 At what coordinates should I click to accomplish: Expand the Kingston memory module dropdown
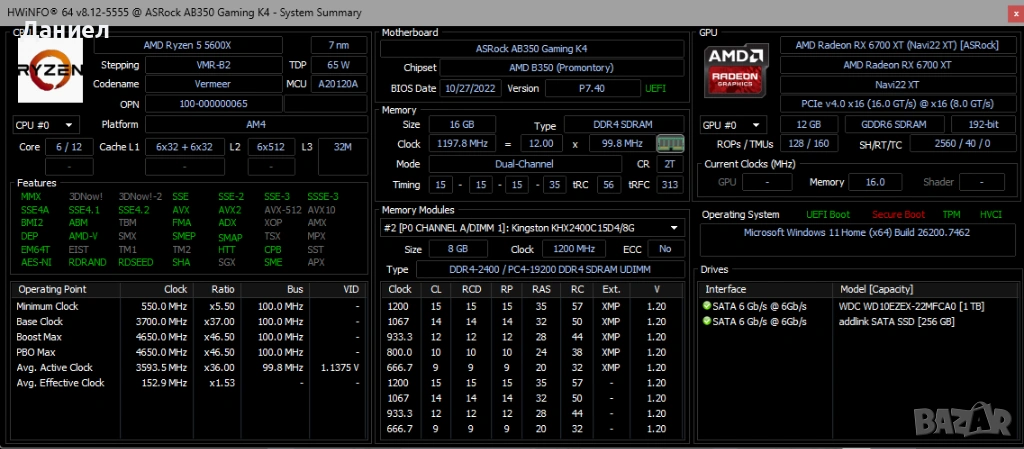533,228
